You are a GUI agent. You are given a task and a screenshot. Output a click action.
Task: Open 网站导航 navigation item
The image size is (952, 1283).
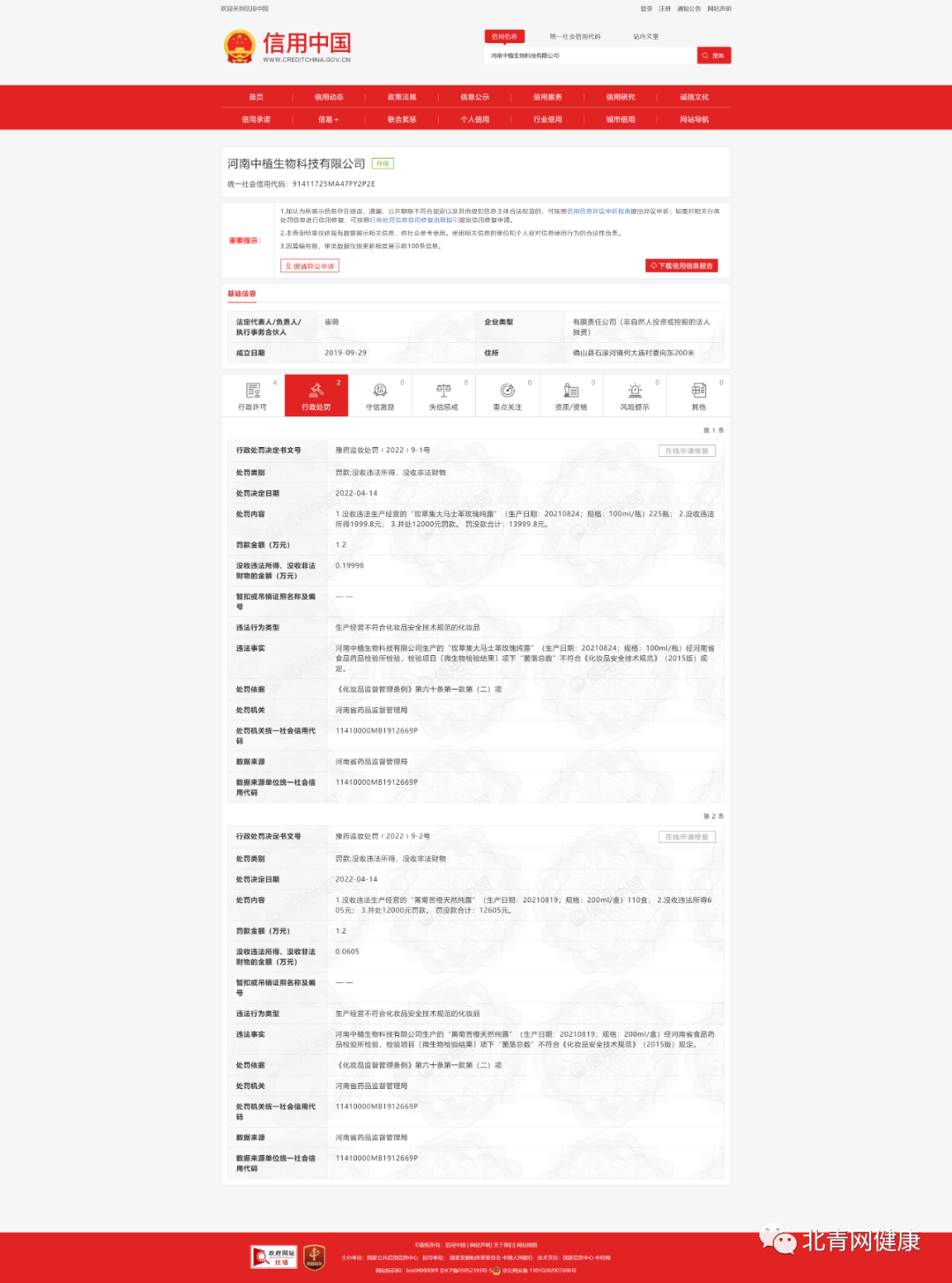click(695, 119)
